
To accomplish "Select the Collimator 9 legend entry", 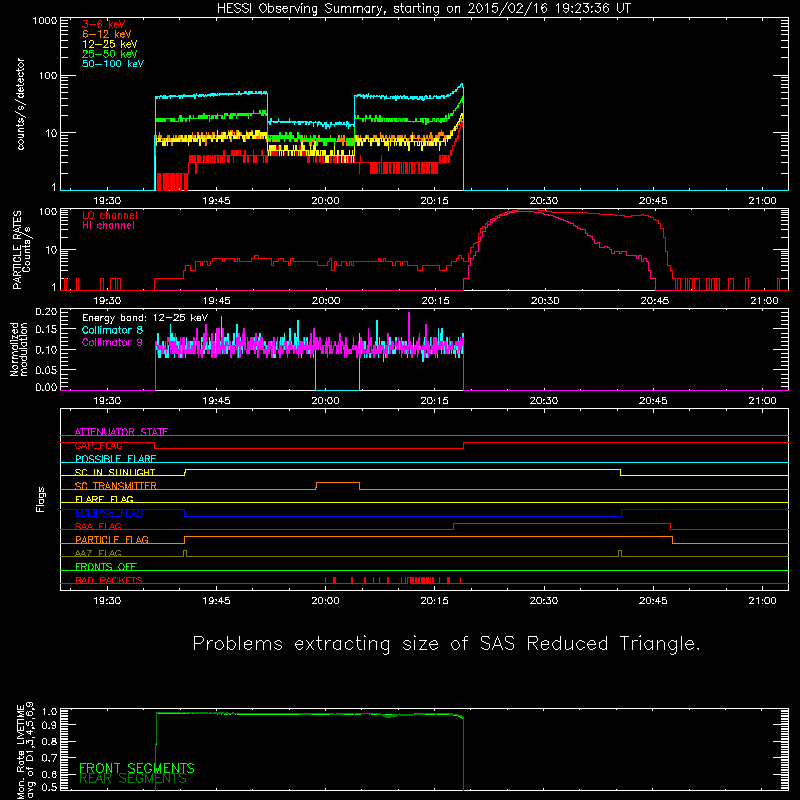I will pos(112,342).
